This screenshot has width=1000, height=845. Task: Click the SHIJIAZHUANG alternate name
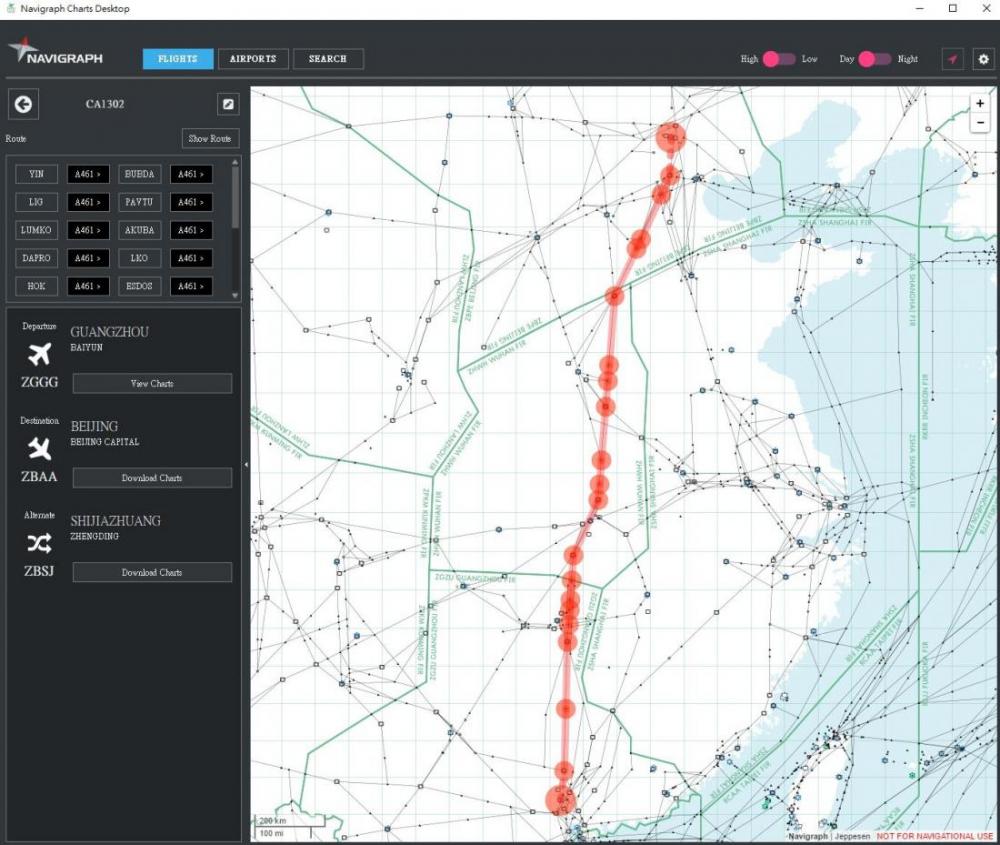point(115,520)
